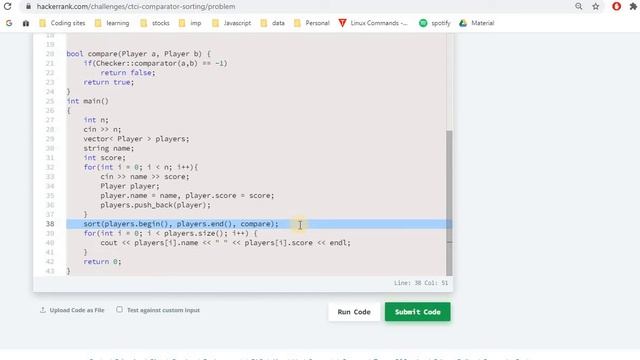Open the imp bookmark folder

190,23
